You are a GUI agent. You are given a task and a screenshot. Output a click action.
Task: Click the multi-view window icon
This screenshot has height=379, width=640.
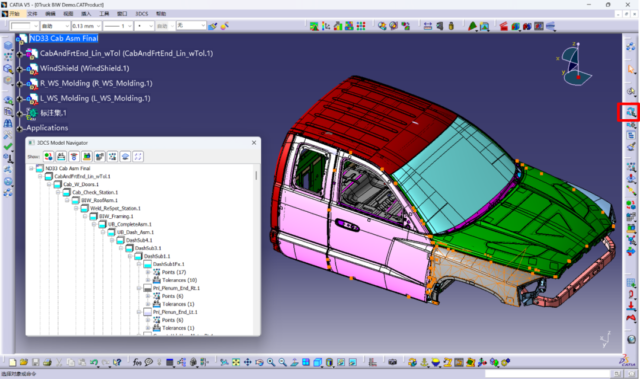pyautogui.click(x=306, y=362)
